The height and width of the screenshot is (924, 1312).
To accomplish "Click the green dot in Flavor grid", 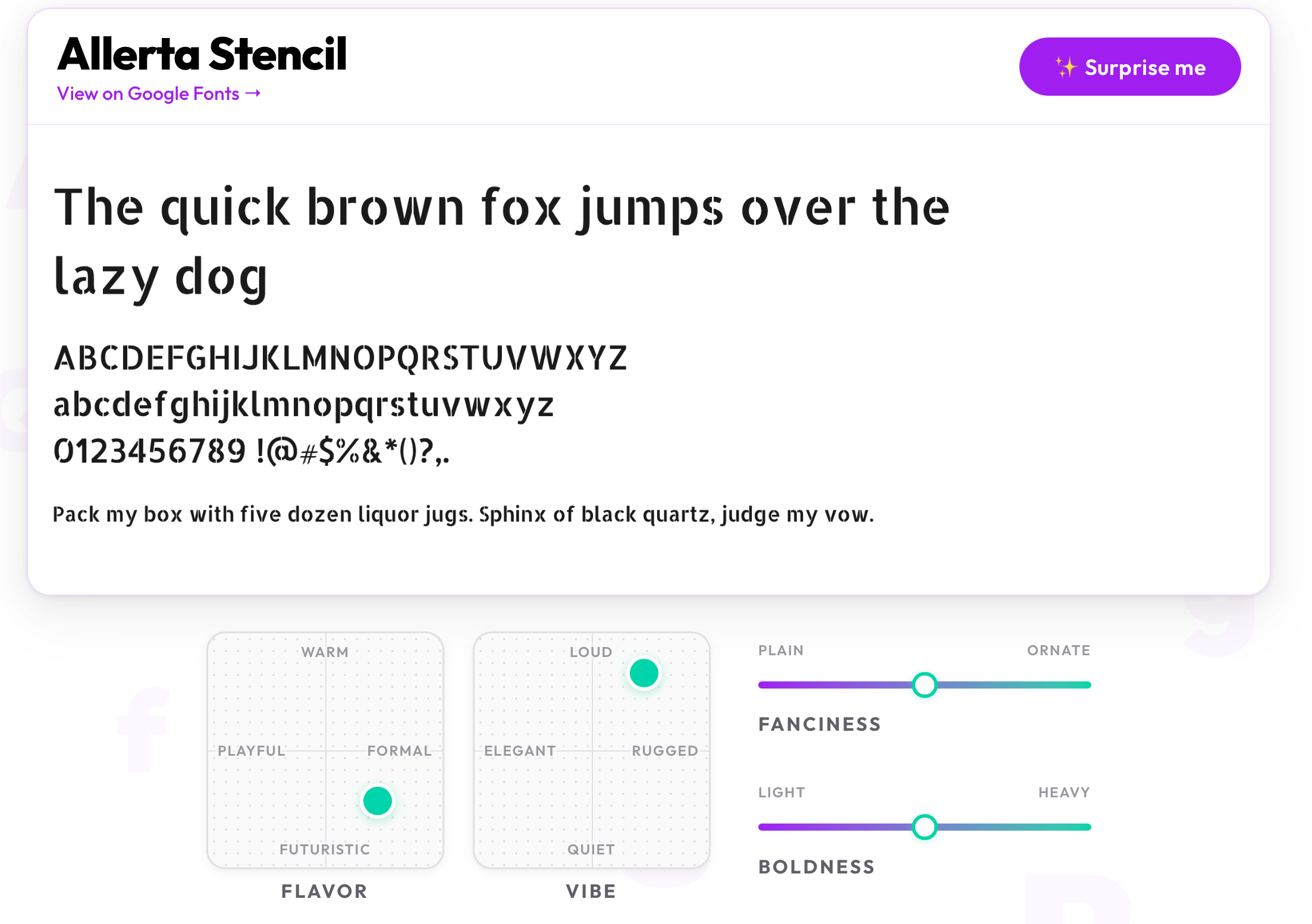I will point(377,800).
